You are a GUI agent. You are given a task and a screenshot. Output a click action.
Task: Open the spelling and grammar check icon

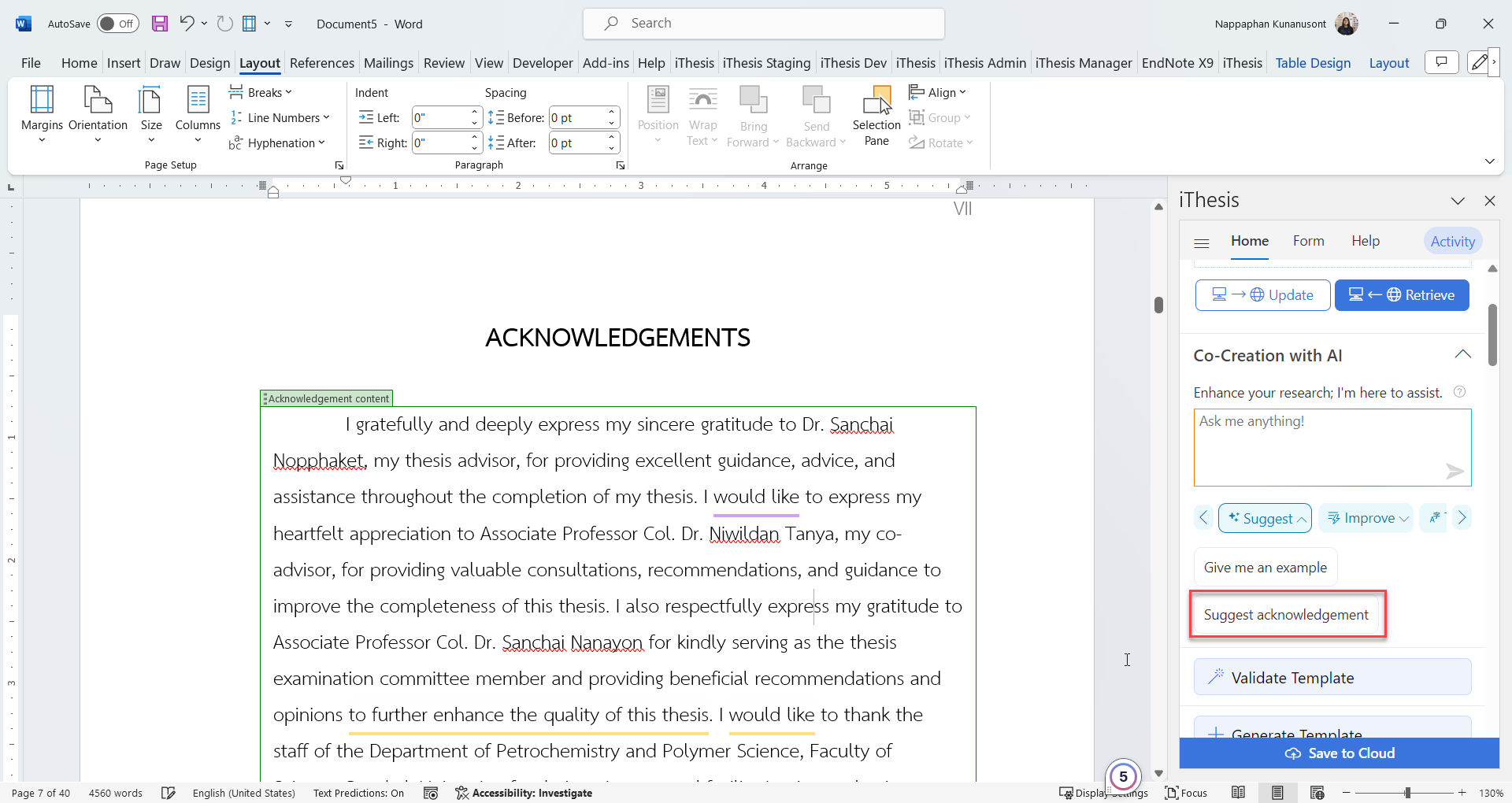pyautogui.click(x=169, y=793)
